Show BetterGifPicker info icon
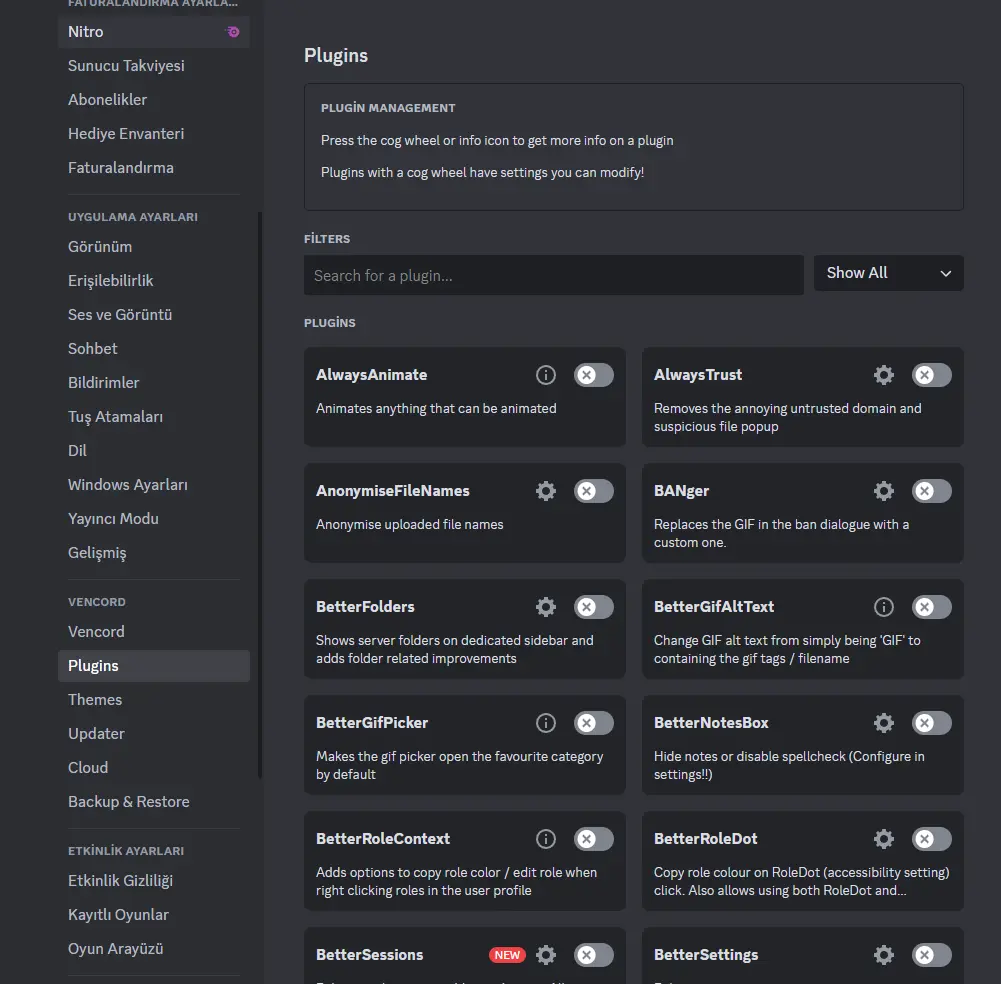1001x984 pixels. (546, 723)
